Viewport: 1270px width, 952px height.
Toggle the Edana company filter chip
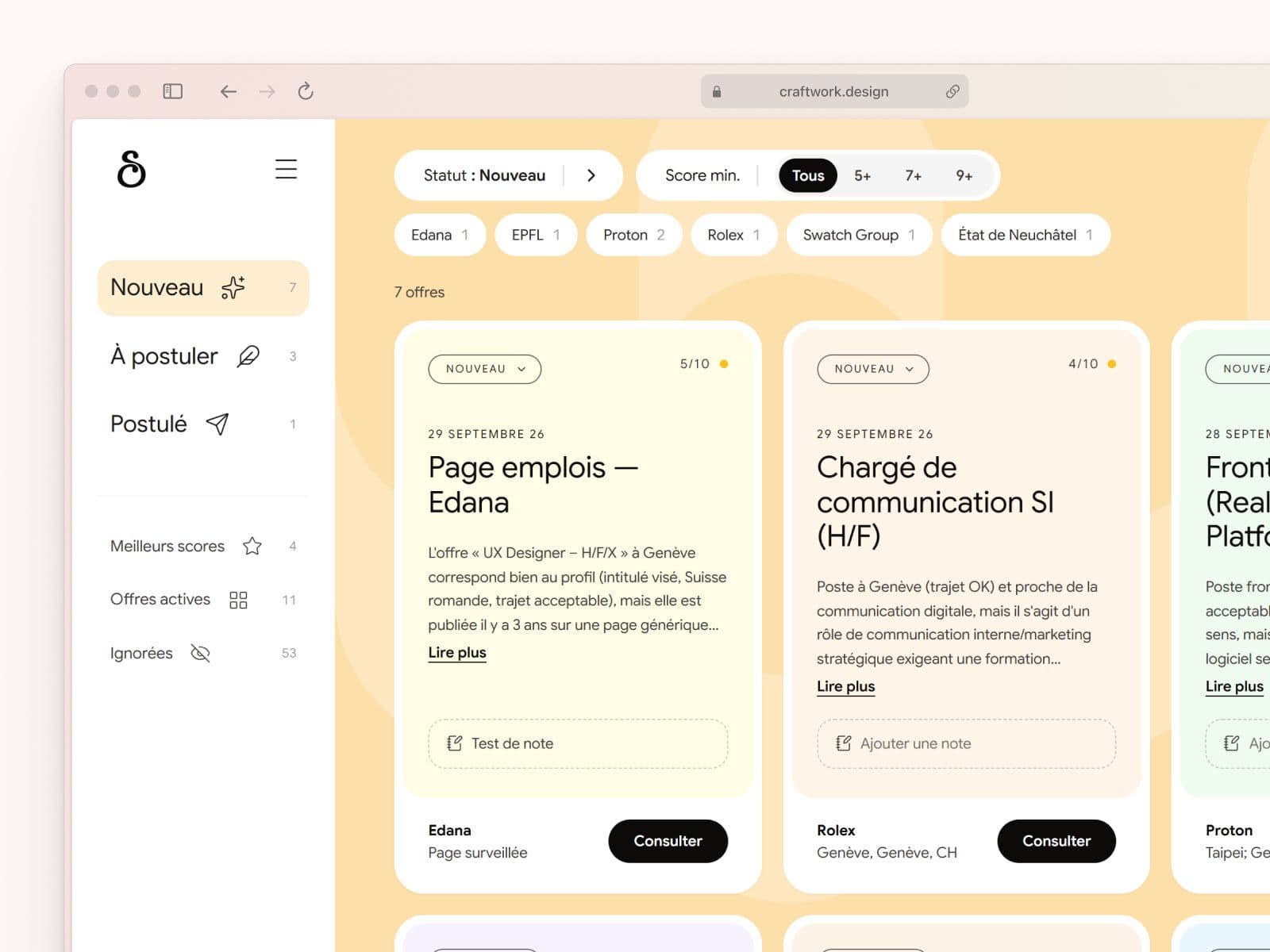(440, 235)
